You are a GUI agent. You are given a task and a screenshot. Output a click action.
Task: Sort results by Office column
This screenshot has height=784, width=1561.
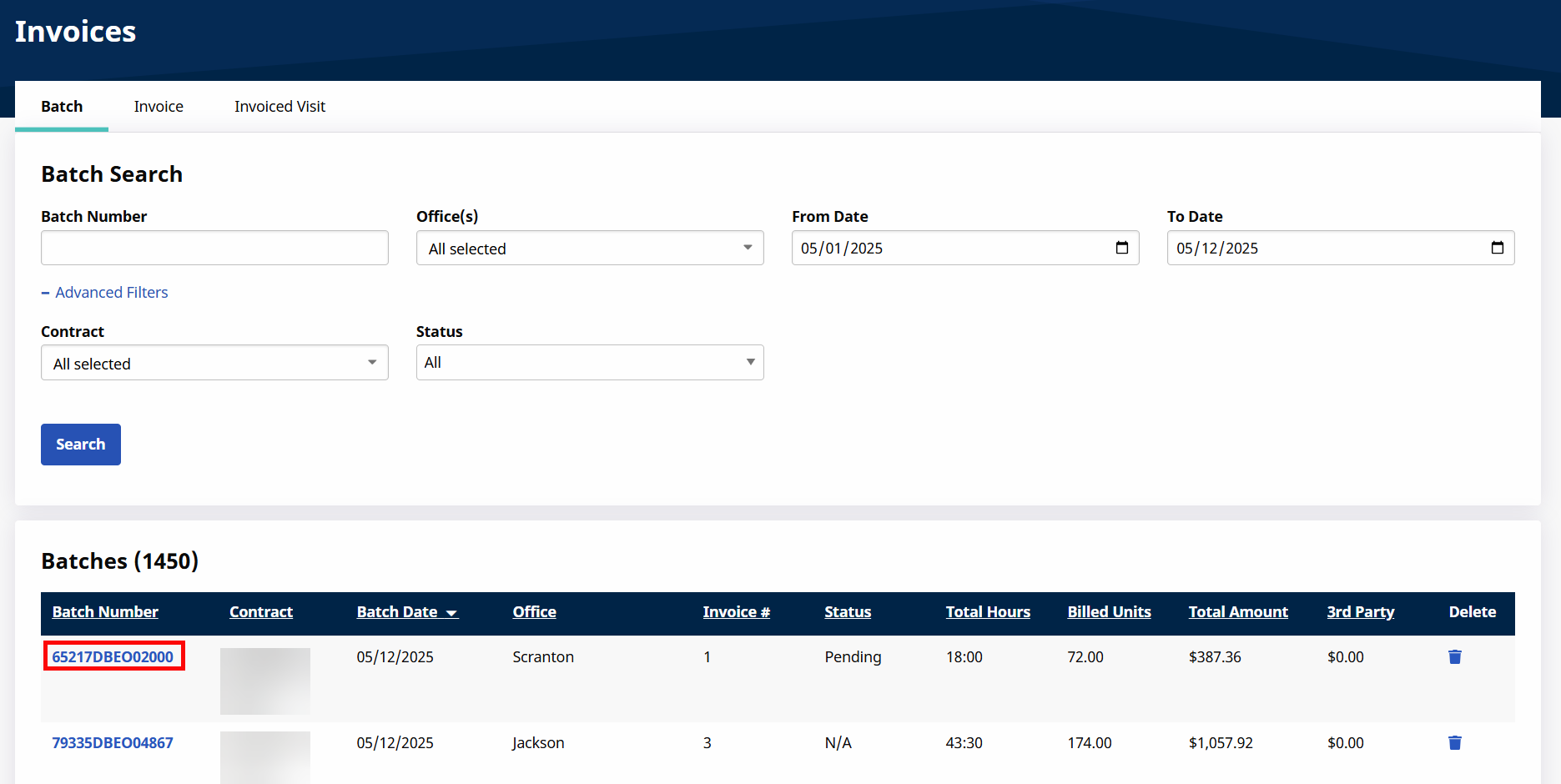[x=534, y=611]
